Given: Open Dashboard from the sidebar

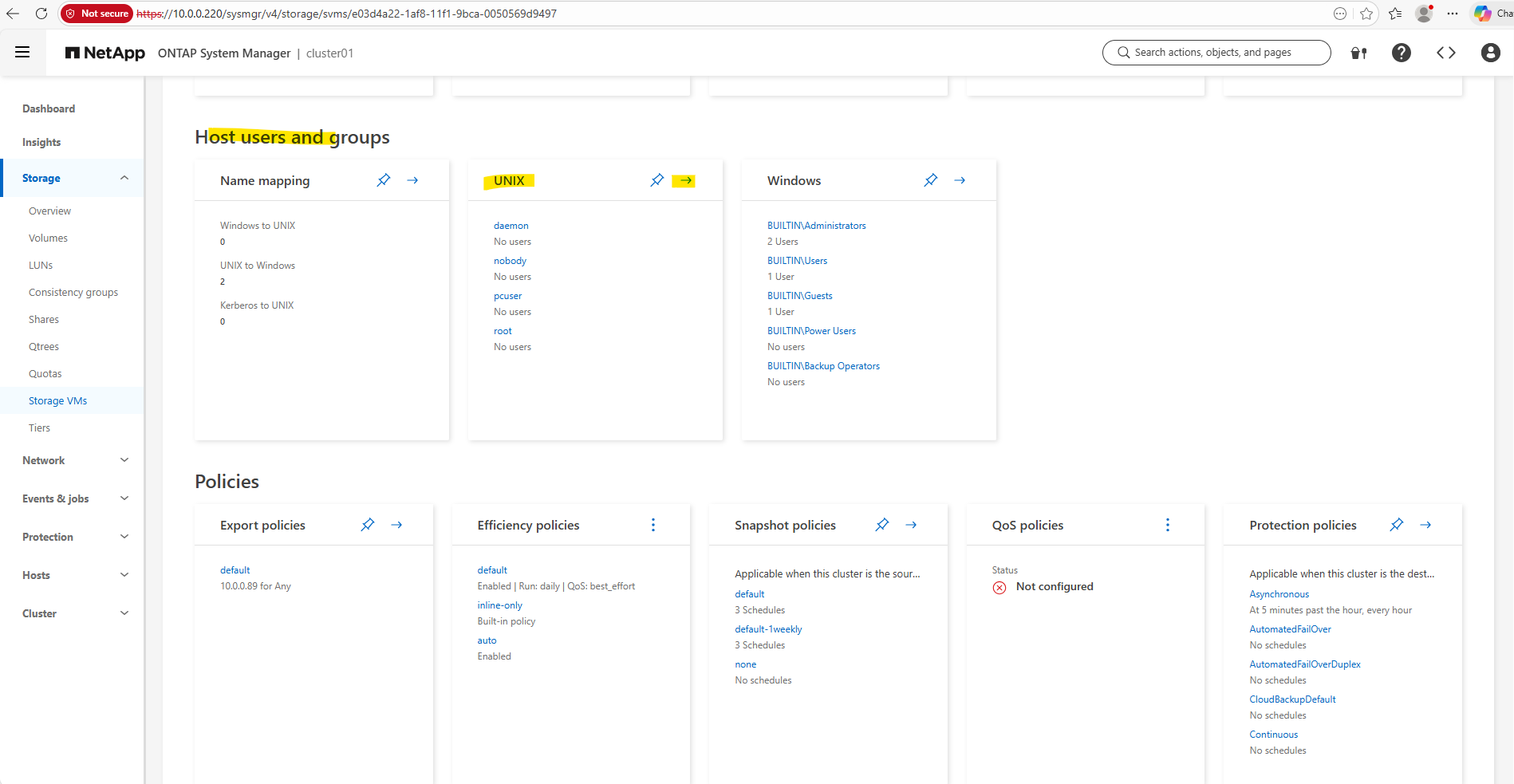Looking at the screenshot, I should point(49,108).
